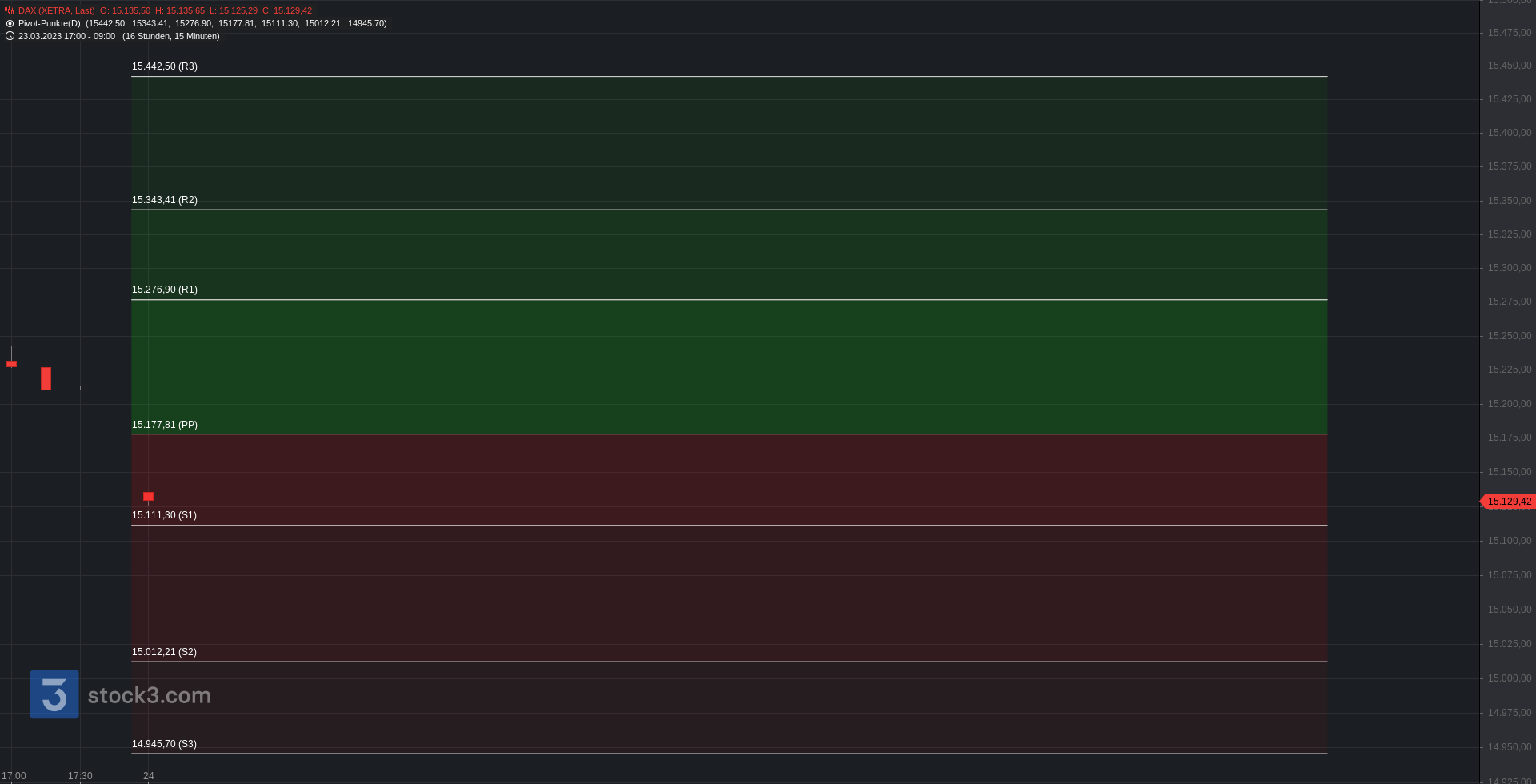Image resolution: width=1536 pixels, height=784 pixels.
Task: Click the 15.300,00 price axis label
Action: [x=1509, y=268]
